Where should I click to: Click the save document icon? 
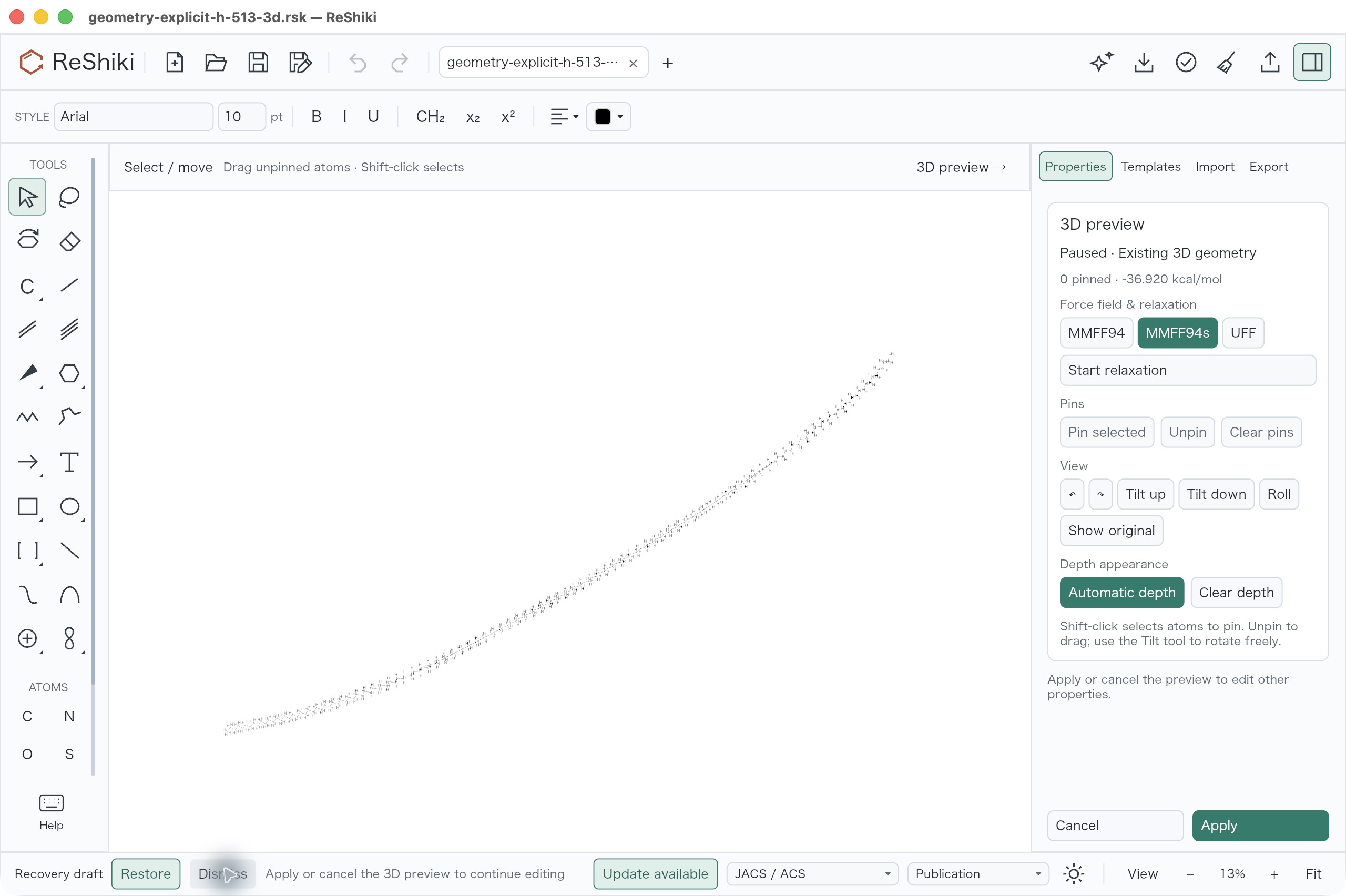pos(258,62)
